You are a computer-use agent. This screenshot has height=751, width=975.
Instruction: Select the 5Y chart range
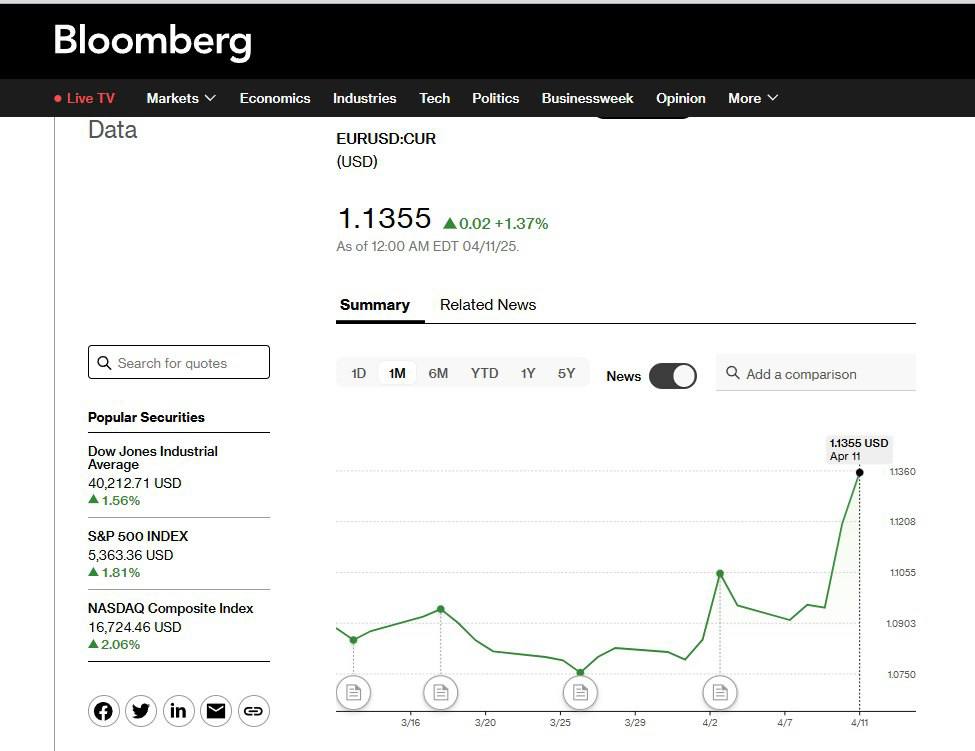point(566,373)
